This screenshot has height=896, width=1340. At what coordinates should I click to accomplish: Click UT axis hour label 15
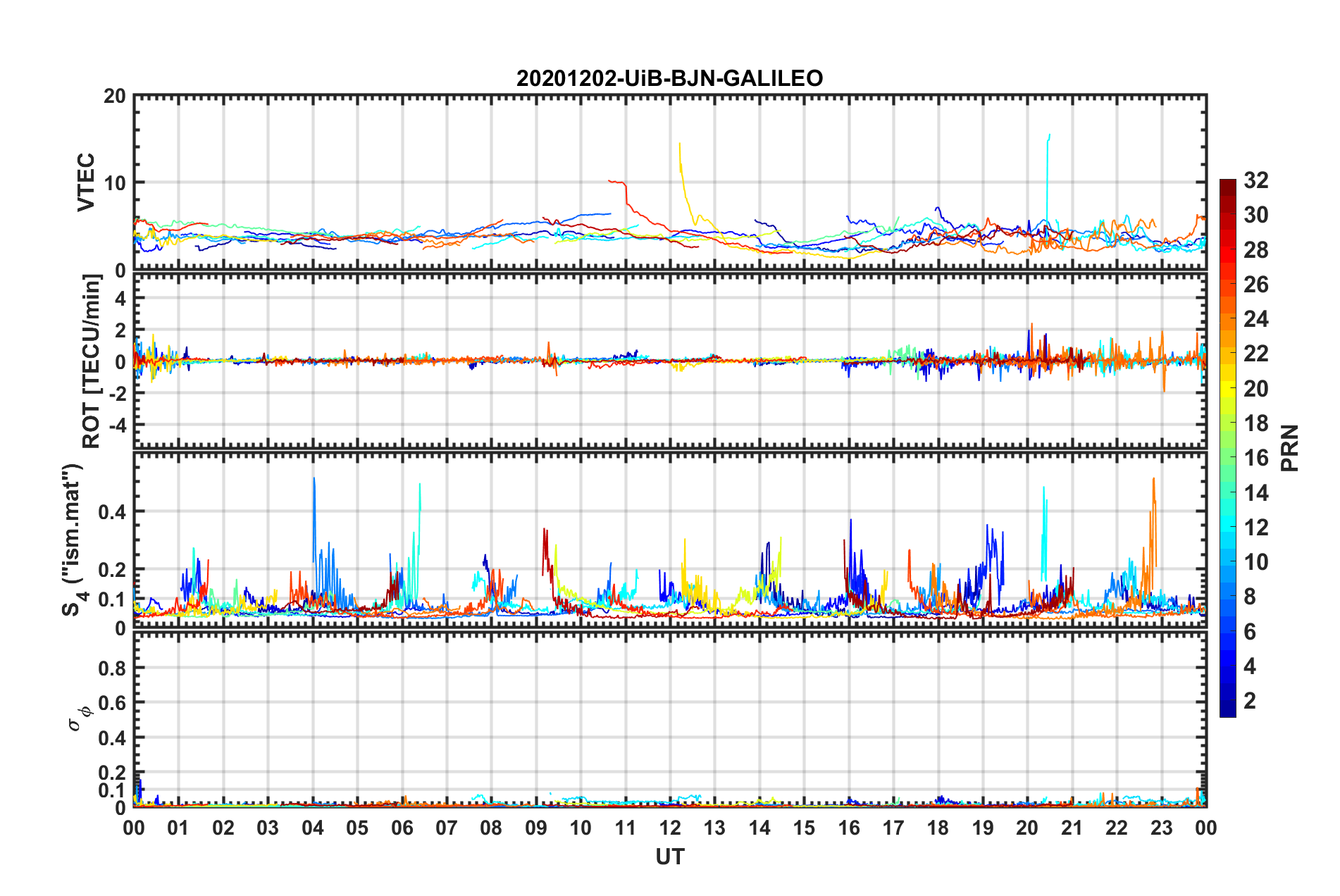pyautogui.click(x=804, y=827)
